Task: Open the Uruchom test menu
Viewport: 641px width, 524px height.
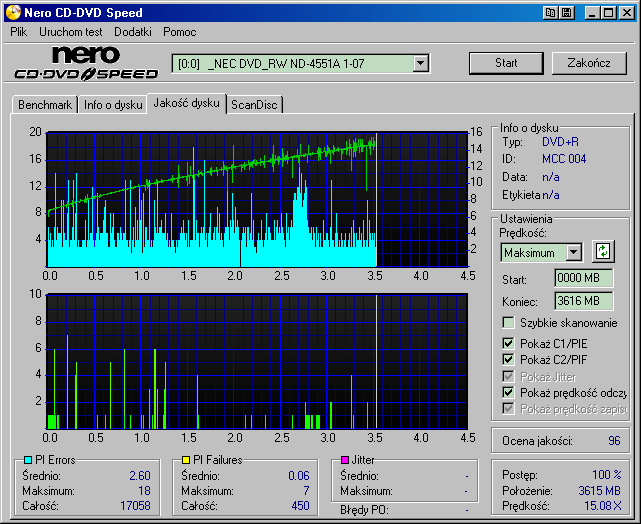Action: pyautogui.click(x=71, y=32)
